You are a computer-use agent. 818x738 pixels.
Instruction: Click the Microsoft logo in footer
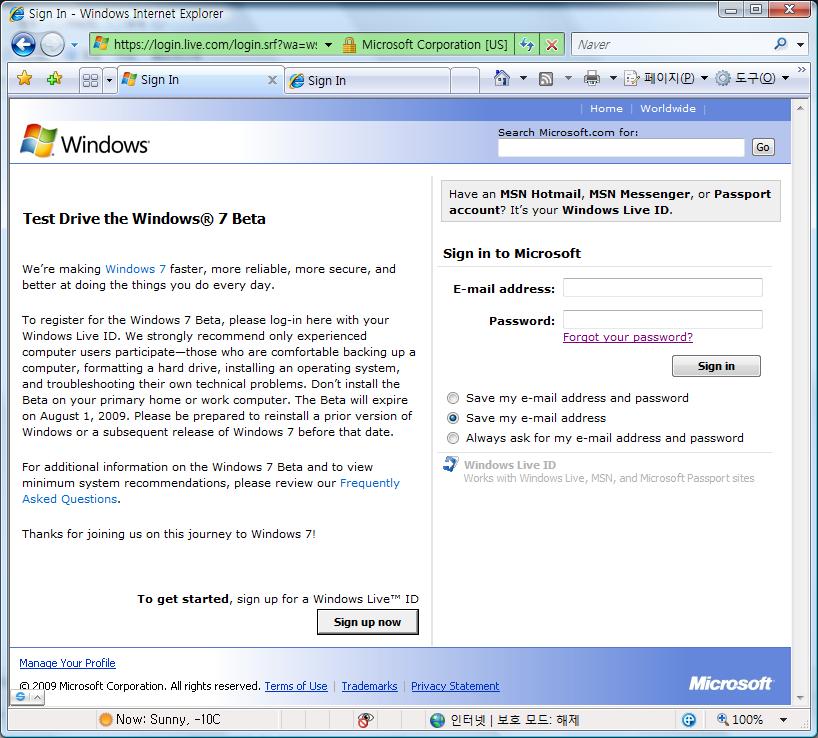coord(730,683)
